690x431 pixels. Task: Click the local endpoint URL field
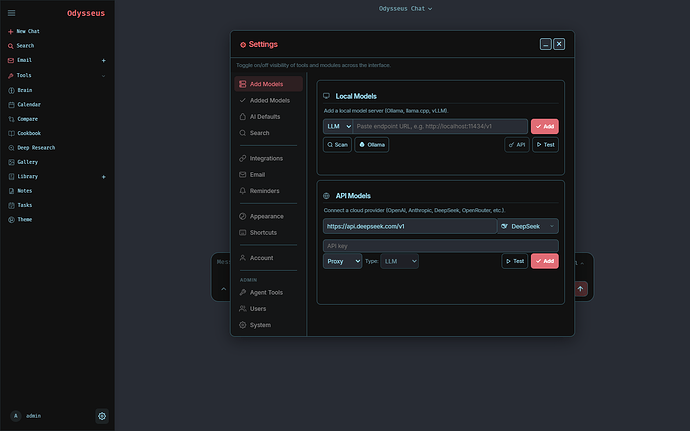point(440,126)
